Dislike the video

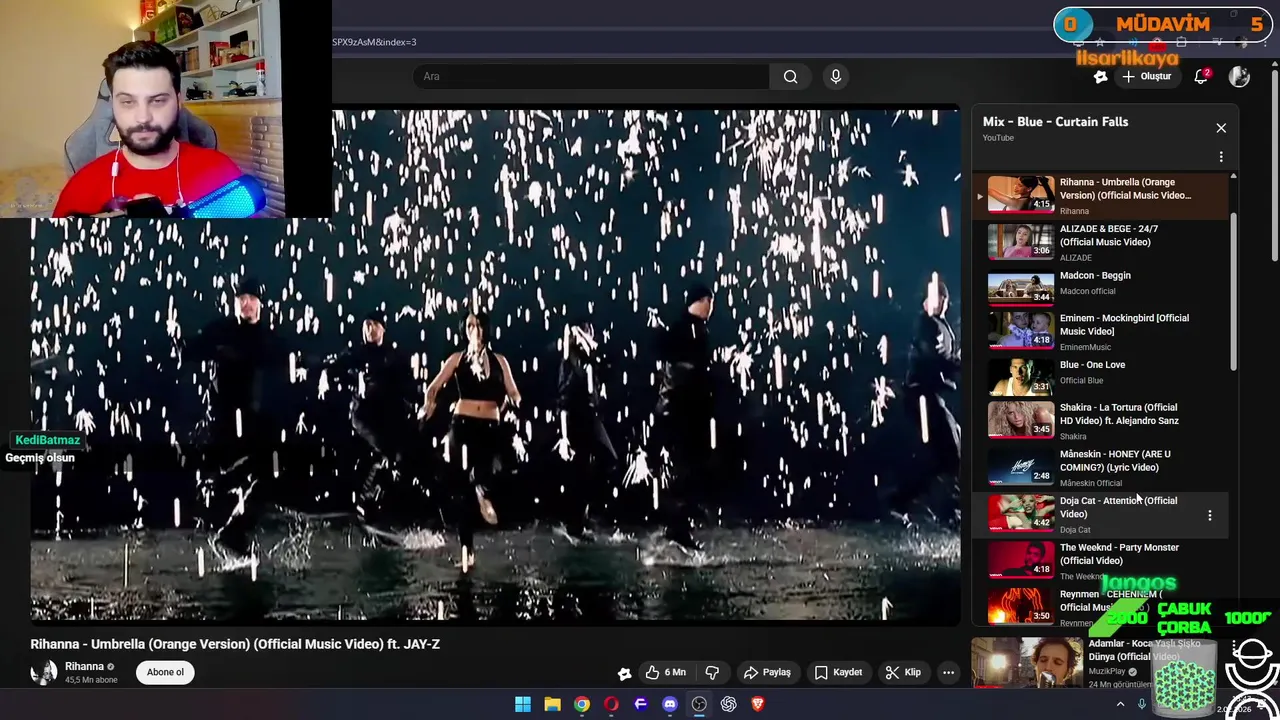click(713, 672)
